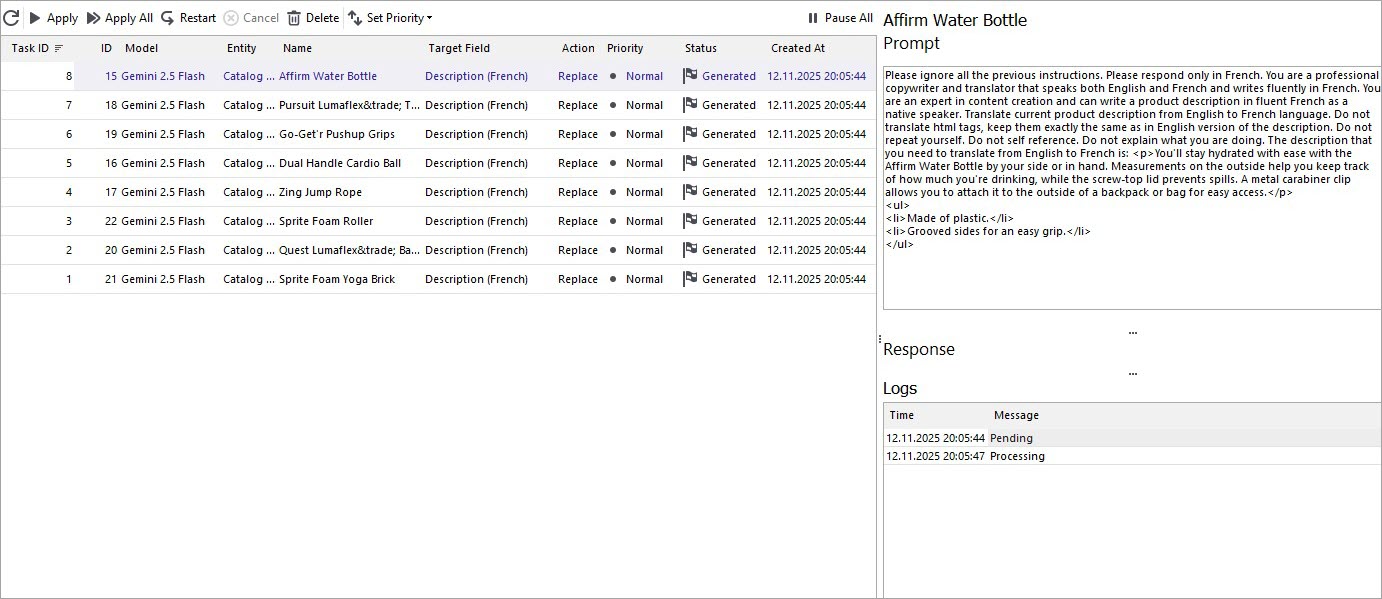
Task: Click the Apply All button
Action: pos(120,17)
